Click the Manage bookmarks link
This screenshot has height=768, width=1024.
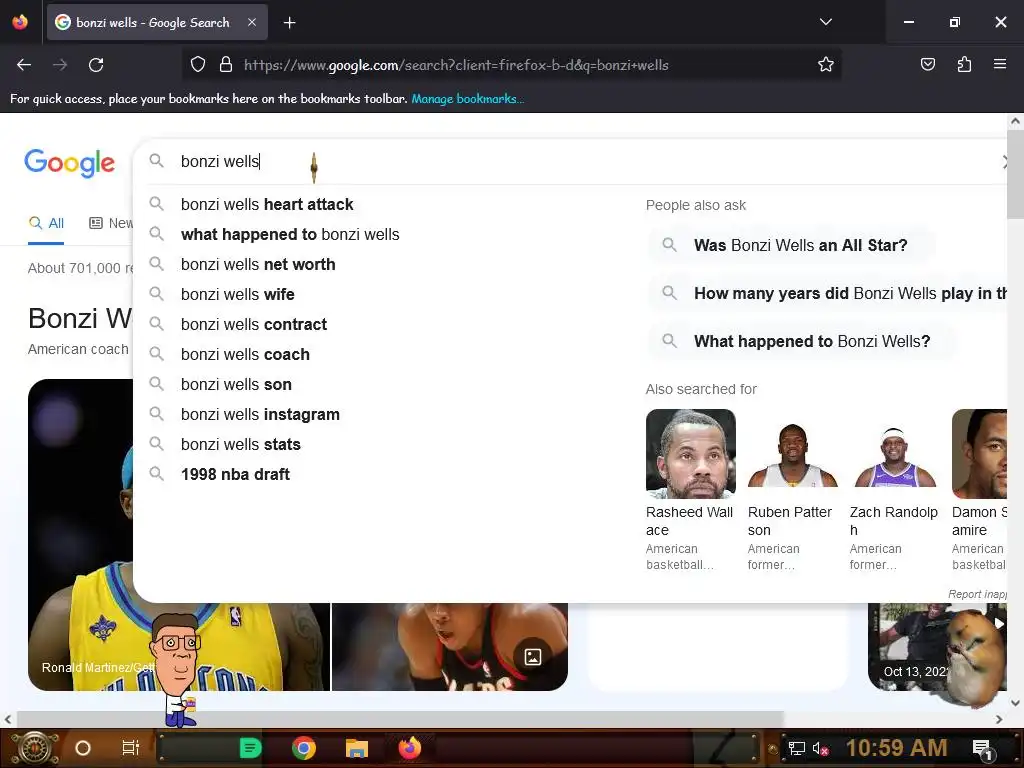[x=467, y=99]
